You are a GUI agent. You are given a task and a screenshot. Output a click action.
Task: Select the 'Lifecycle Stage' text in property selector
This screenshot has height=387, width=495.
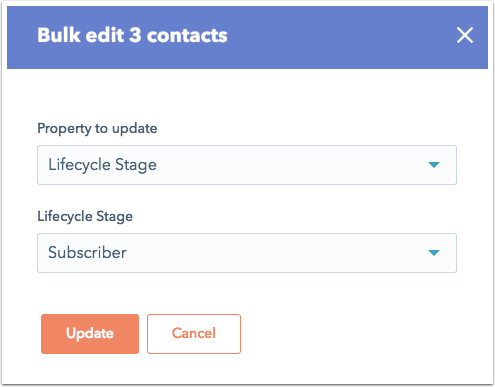102,165
